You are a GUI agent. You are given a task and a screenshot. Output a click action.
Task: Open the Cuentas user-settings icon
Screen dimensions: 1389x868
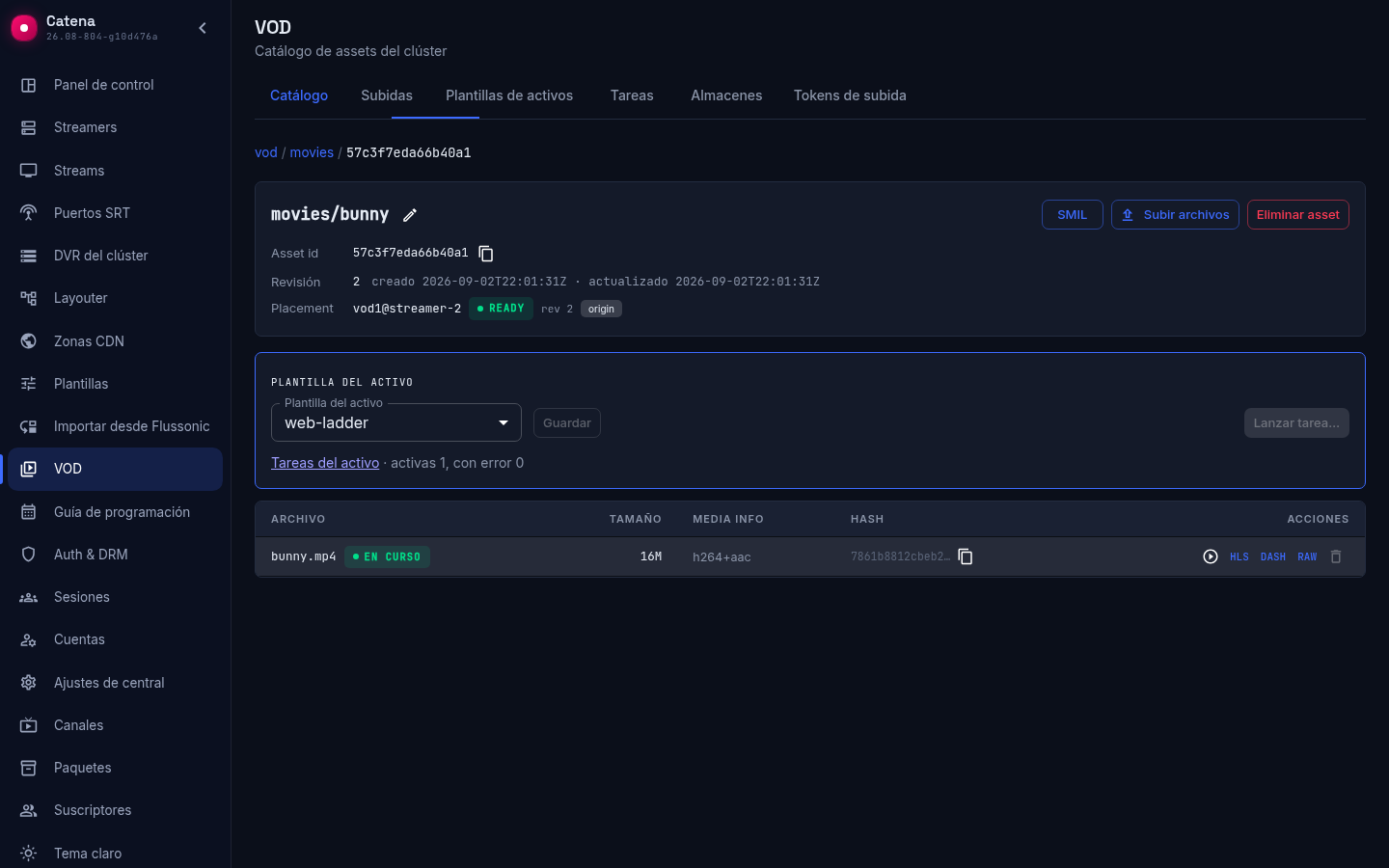[29, 639]
